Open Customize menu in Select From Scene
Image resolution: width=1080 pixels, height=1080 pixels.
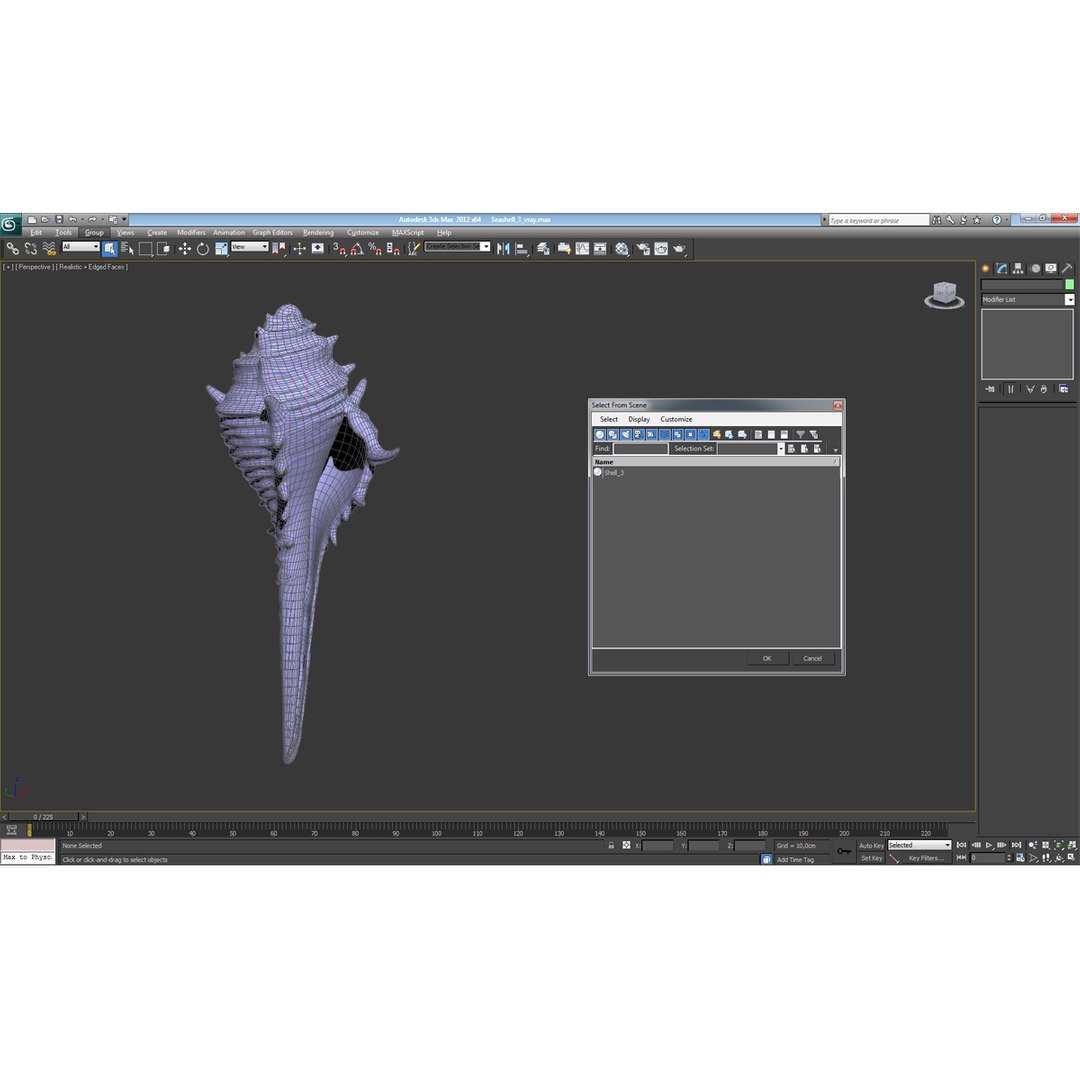tap(676, 419)
